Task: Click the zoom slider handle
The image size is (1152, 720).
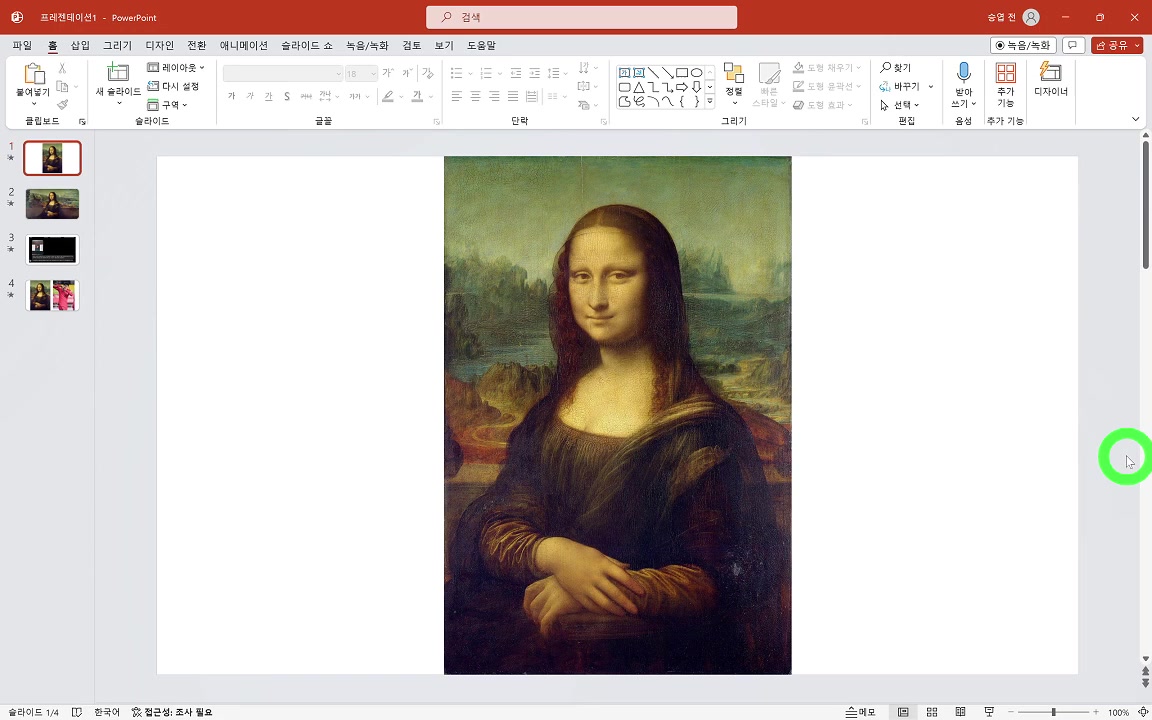Action: [1054, 712]
